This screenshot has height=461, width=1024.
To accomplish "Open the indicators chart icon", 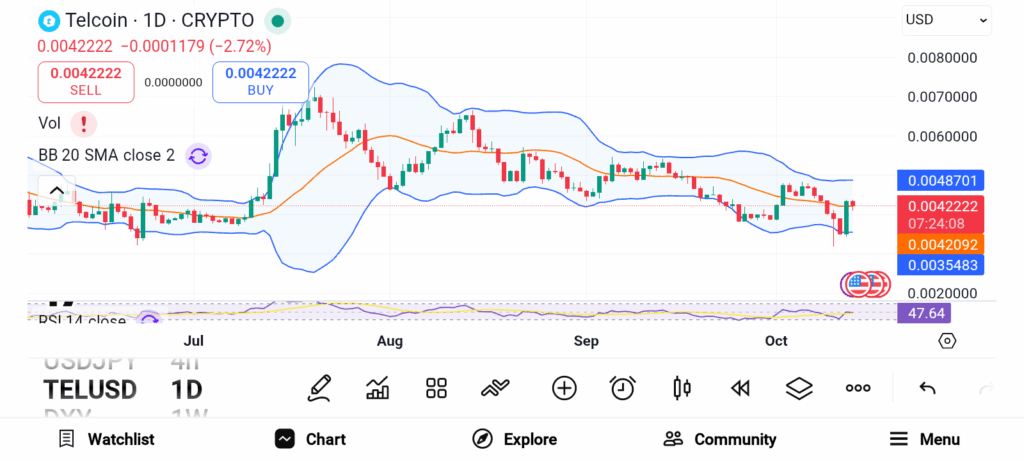I will click(x=378, y=388).
